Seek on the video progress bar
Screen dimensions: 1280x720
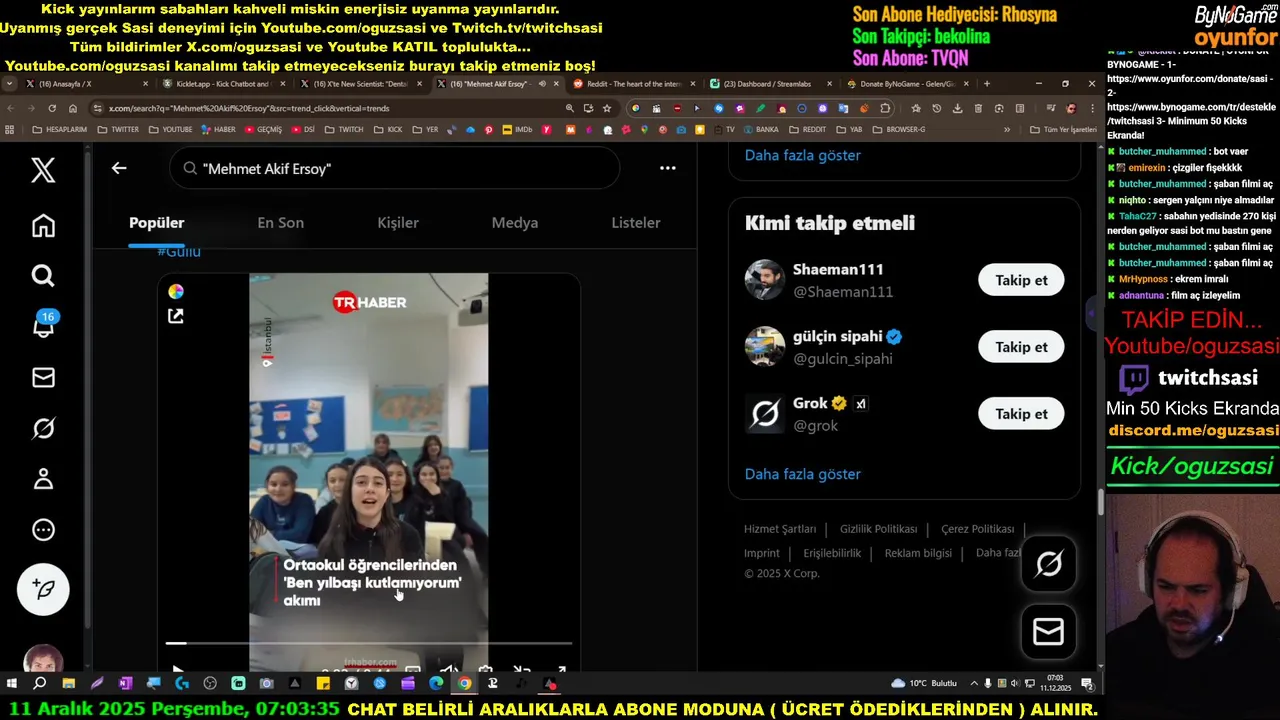[x=369, y=643]
